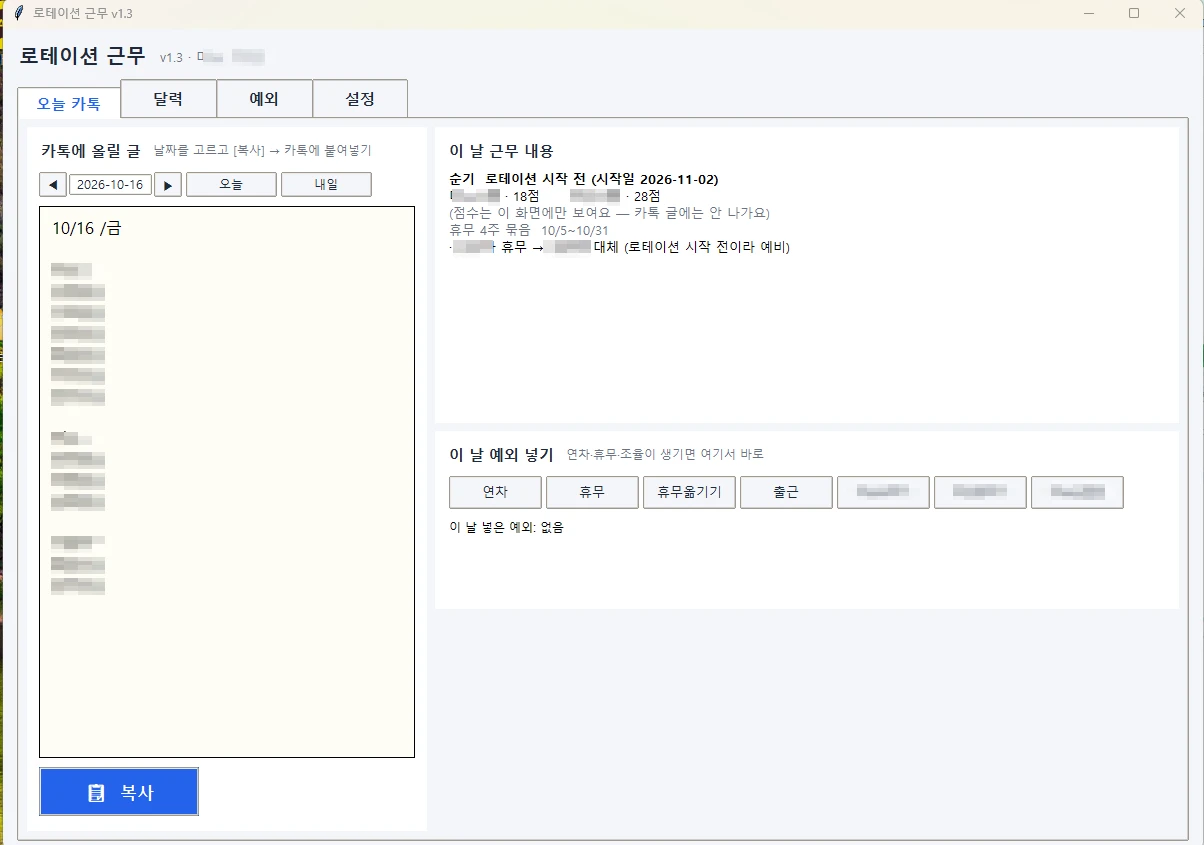Image resolution: width=1204 pixels, height=845 pixels.
Task: Jump to today with 오늘 button
Action: pyautogui.click(x=231, y=185)
